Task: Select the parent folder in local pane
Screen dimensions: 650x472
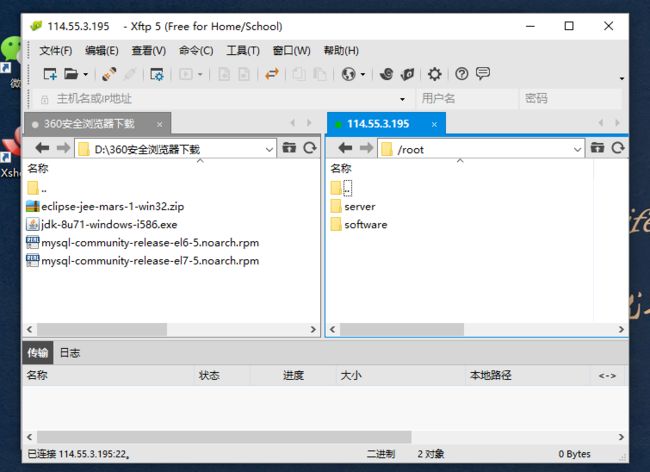Action: point(36,189)
